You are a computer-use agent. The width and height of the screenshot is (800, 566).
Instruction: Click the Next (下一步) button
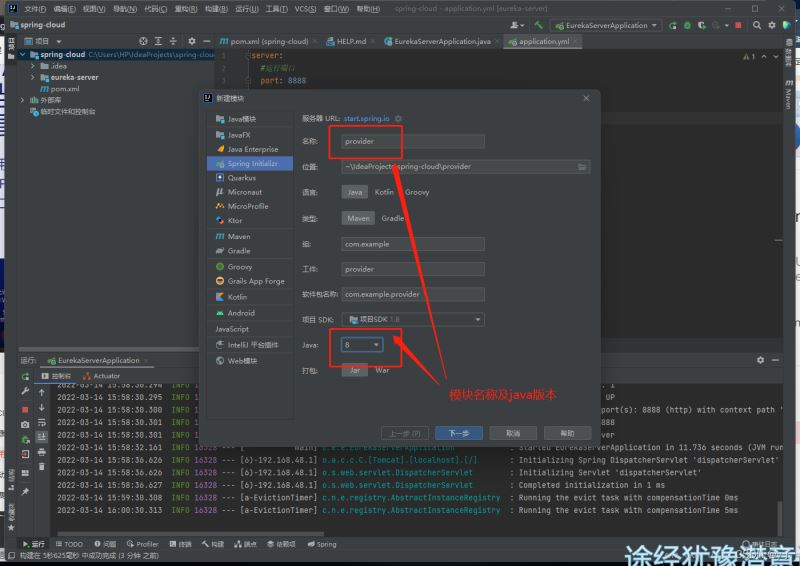[459, 433]
